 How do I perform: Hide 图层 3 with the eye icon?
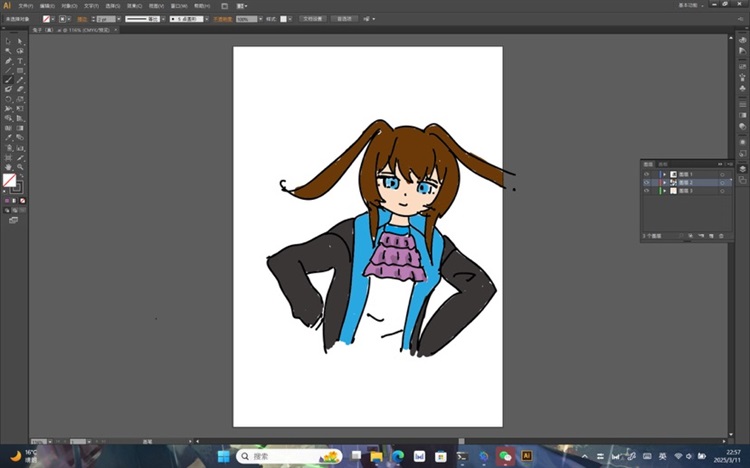646,190
